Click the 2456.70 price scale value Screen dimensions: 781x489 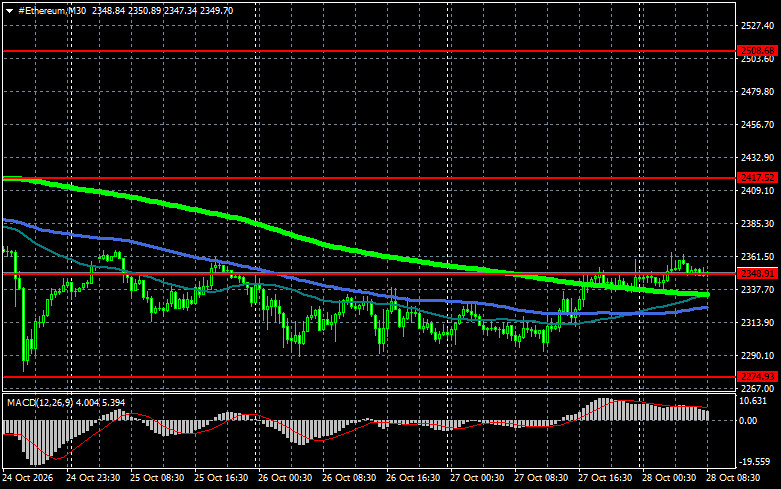tap(758, 124)
